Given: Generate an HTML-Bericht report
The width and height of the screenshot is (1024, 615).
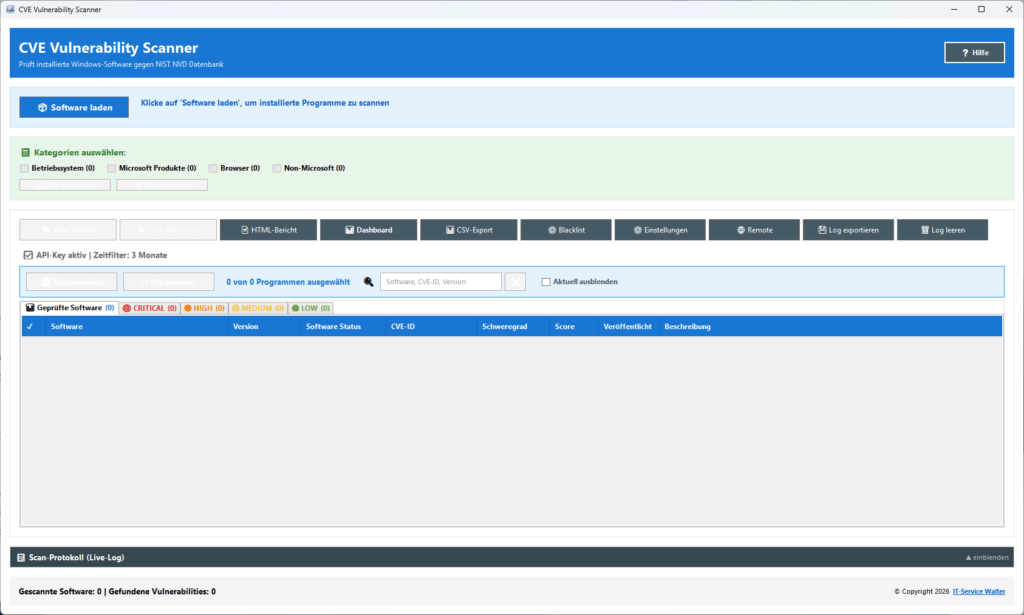Looking at the screenshot, I should [266, 229].
